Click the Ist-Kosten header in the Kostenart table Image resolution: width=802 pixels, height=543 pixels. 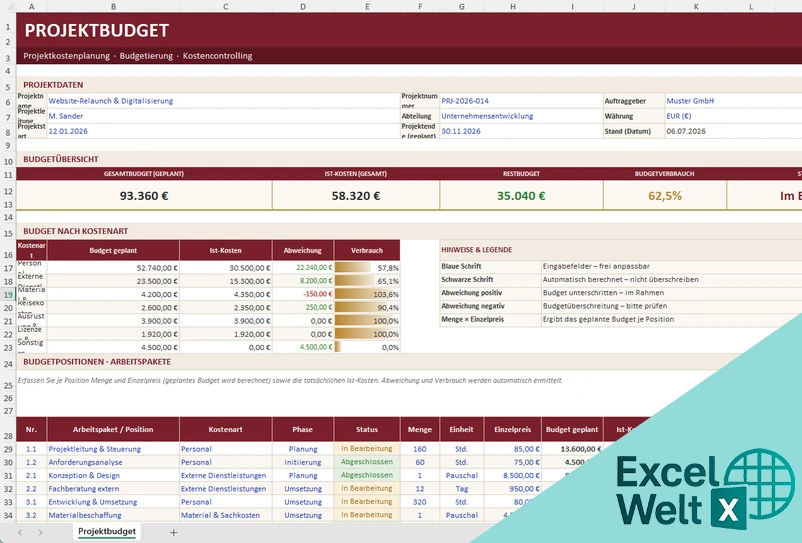pyautogui.click(x=226, y=251)
